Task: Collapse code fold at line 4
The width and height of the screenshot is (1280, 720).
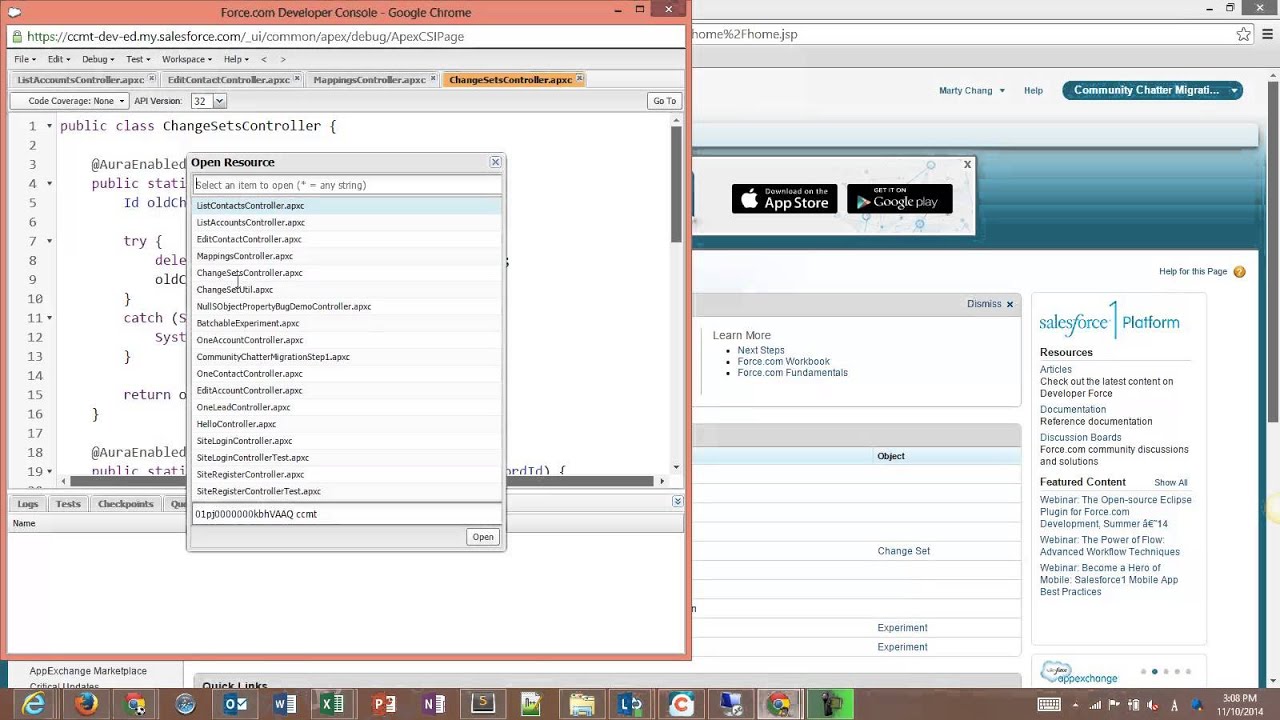Action: click(x=49, y=184)
